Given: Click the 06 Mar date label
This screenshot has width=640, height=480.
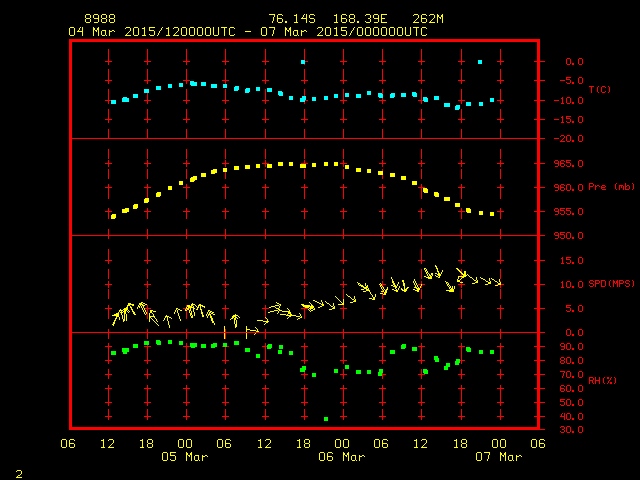Looking at the screenshot, I should pyautogui.click(x=342, y=457).
